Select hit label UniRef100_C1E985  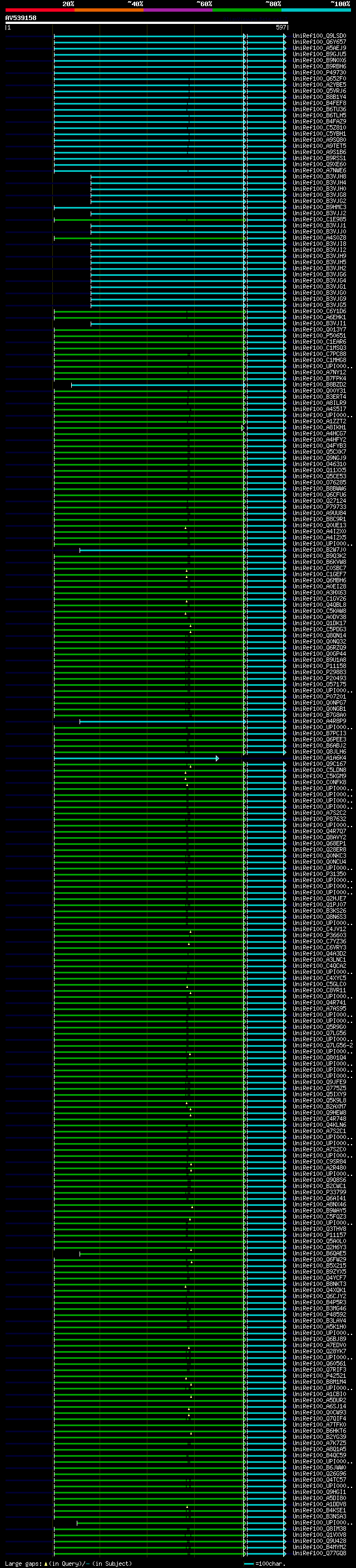pos(319,220)
